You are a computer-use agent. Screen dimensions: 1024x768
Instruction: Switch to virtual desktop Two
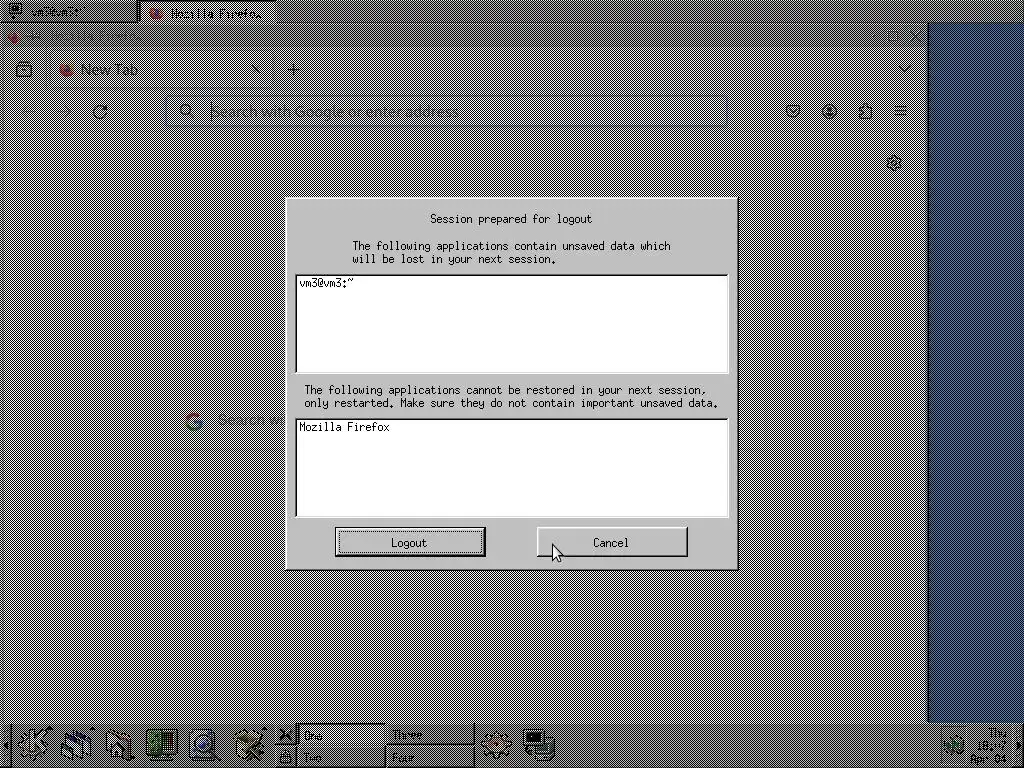pyautogui.click(x=340, y=757)
